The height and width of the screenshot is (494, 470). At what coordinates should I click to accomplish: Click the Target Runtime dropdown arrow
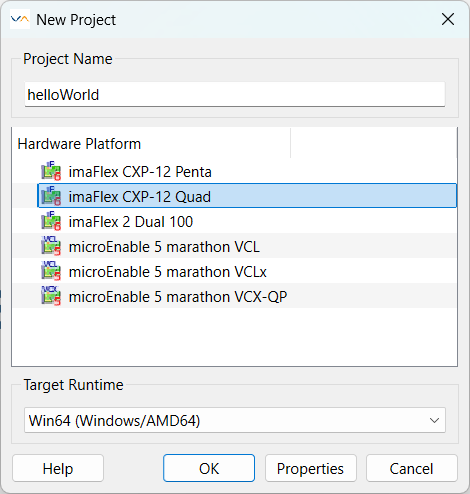click(x=434, y=420)
